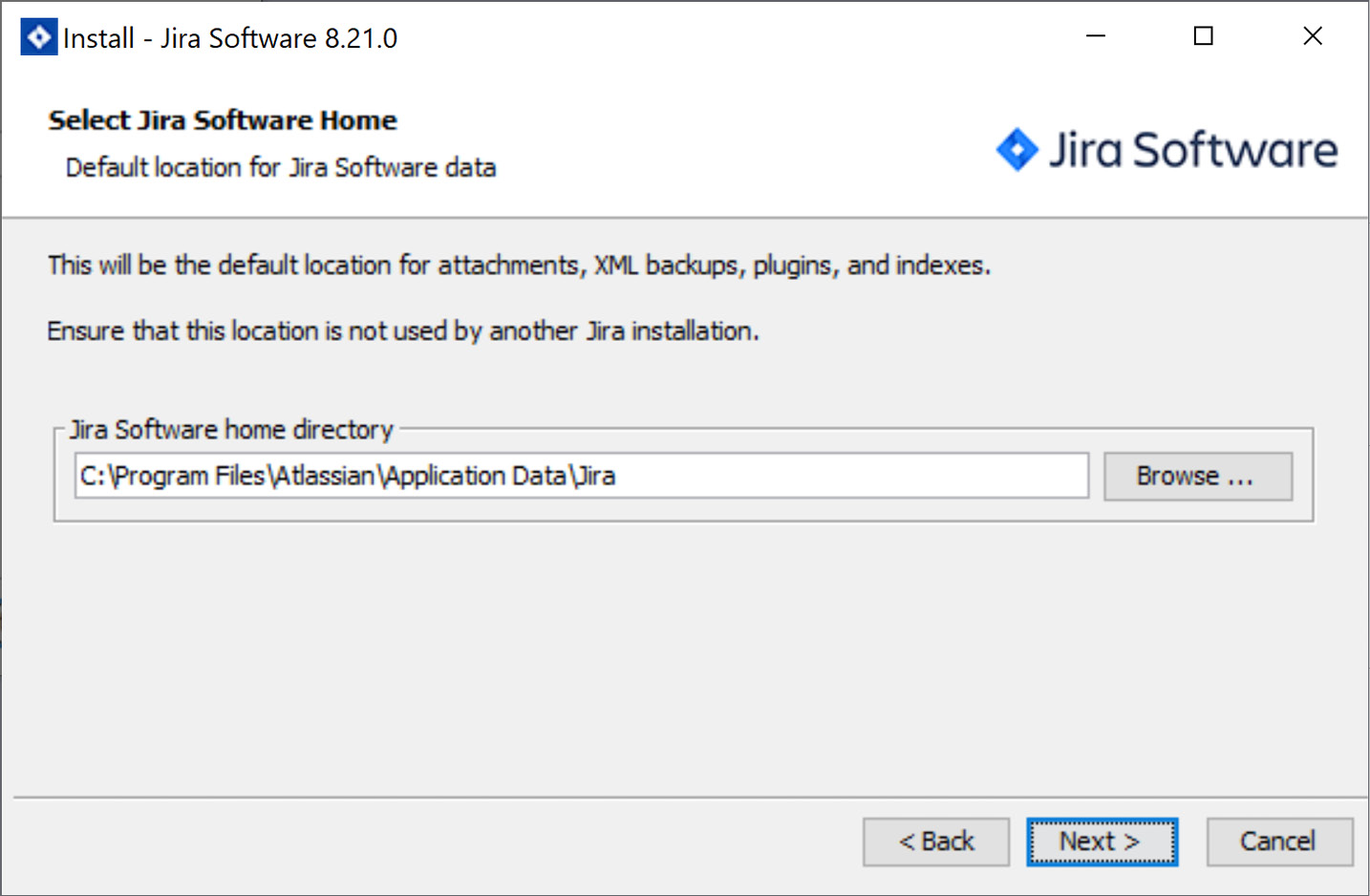
Task: Click the attachments and XML backups notice text
Action: pyautogui.click(x=519, y=266)
